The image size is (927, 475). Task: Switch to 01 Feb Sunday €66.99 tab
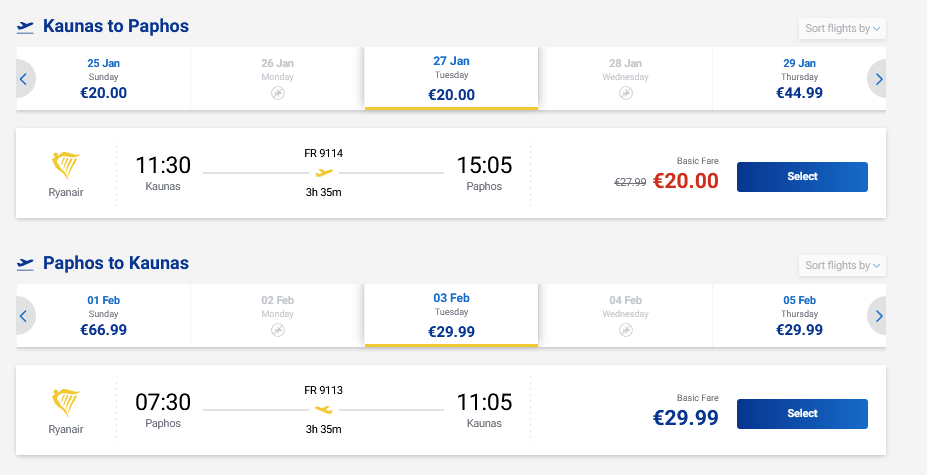click(104, 316)
